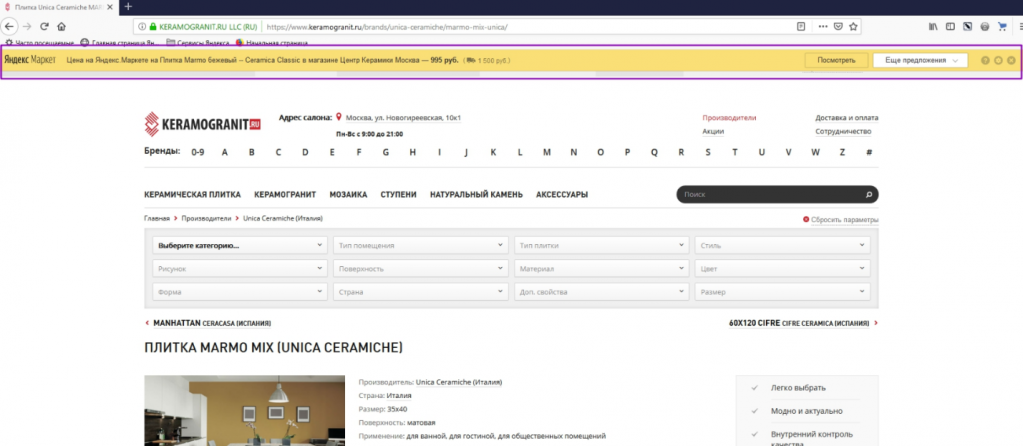The height and width of the screenshot is (446, 1023).
Task: Follow the Сбросить параметры link
Action: click(844, 220)
